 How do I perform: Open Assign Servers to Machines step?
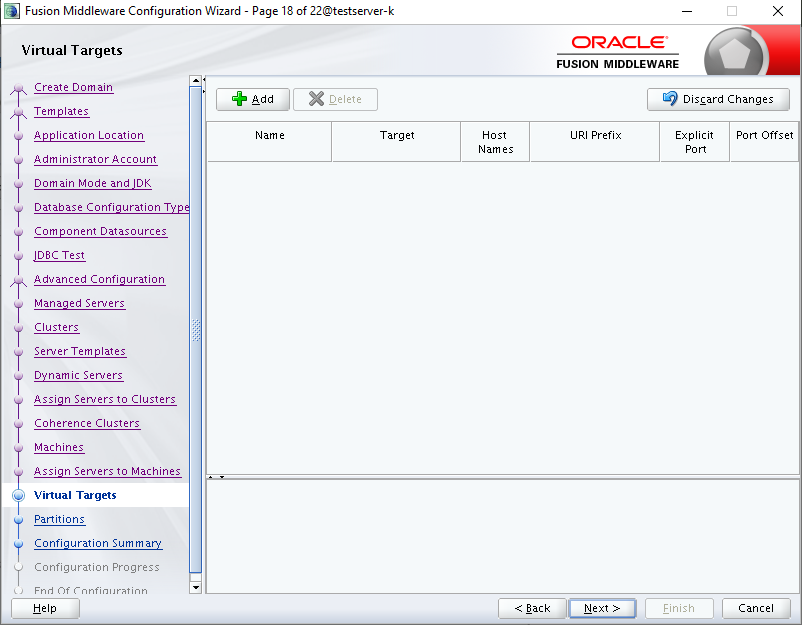tap(107, 472)
